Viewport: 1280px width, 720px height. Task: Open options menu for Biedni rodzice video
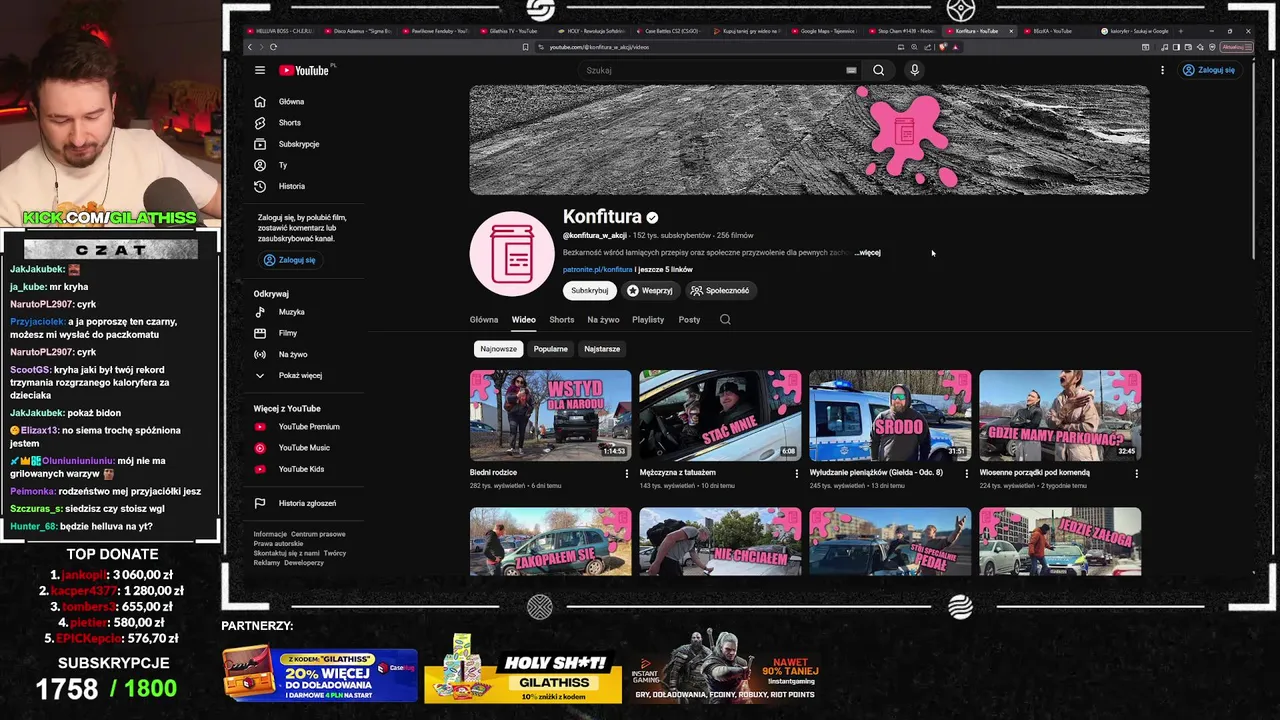pos(627,473)
